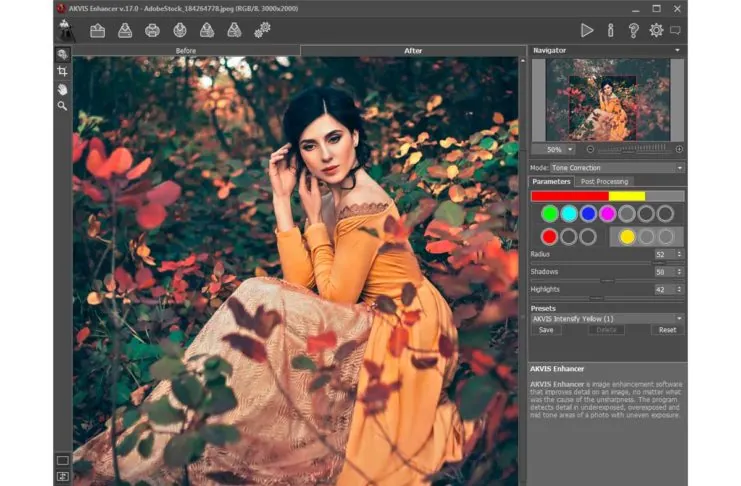Click the Print image toolbar icon
The width and height of the screenshot is (741, 486).
click(152, 30)
